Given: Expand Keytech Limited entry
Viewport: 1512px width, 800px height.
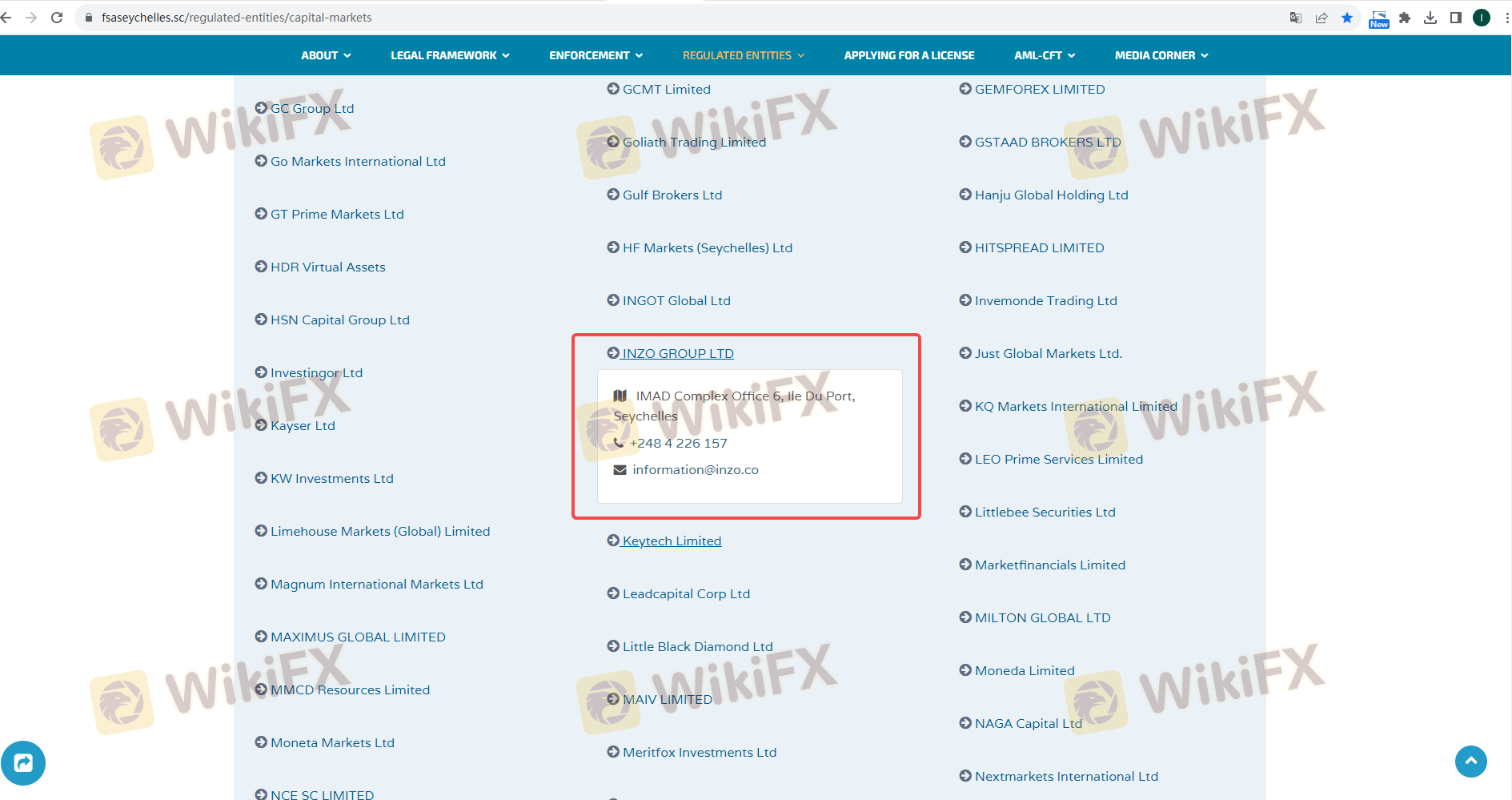Looking at the screenshot, I should [672, 541].
